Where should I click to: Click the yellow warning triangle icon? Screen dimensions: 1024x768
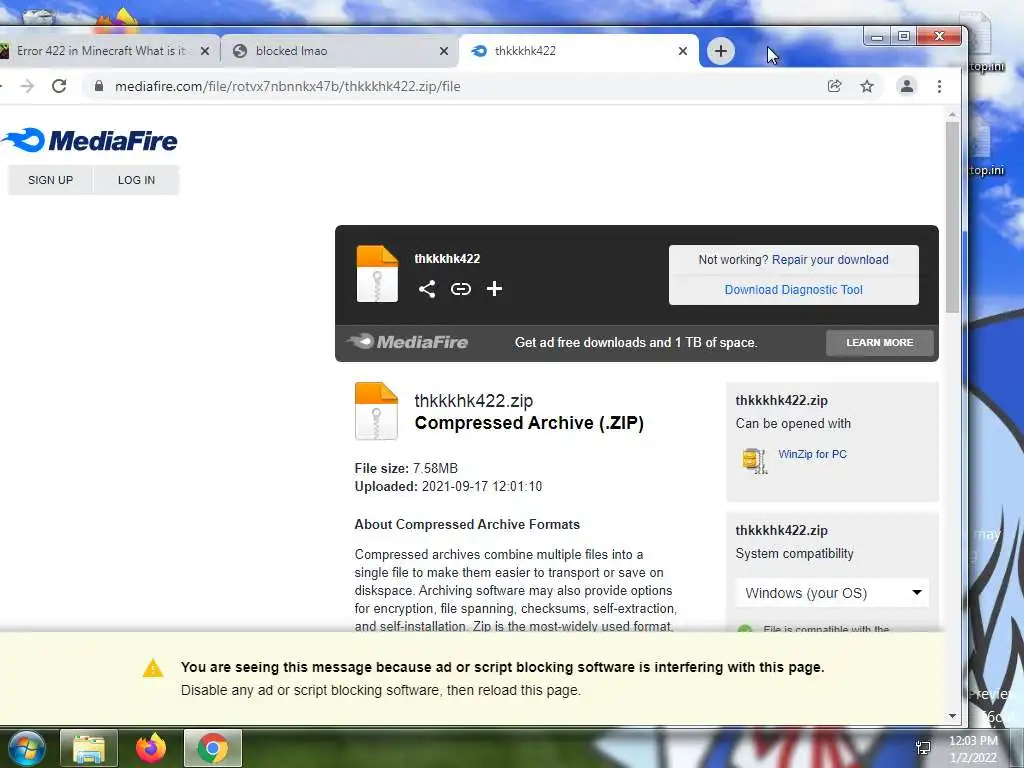point(153,668)
